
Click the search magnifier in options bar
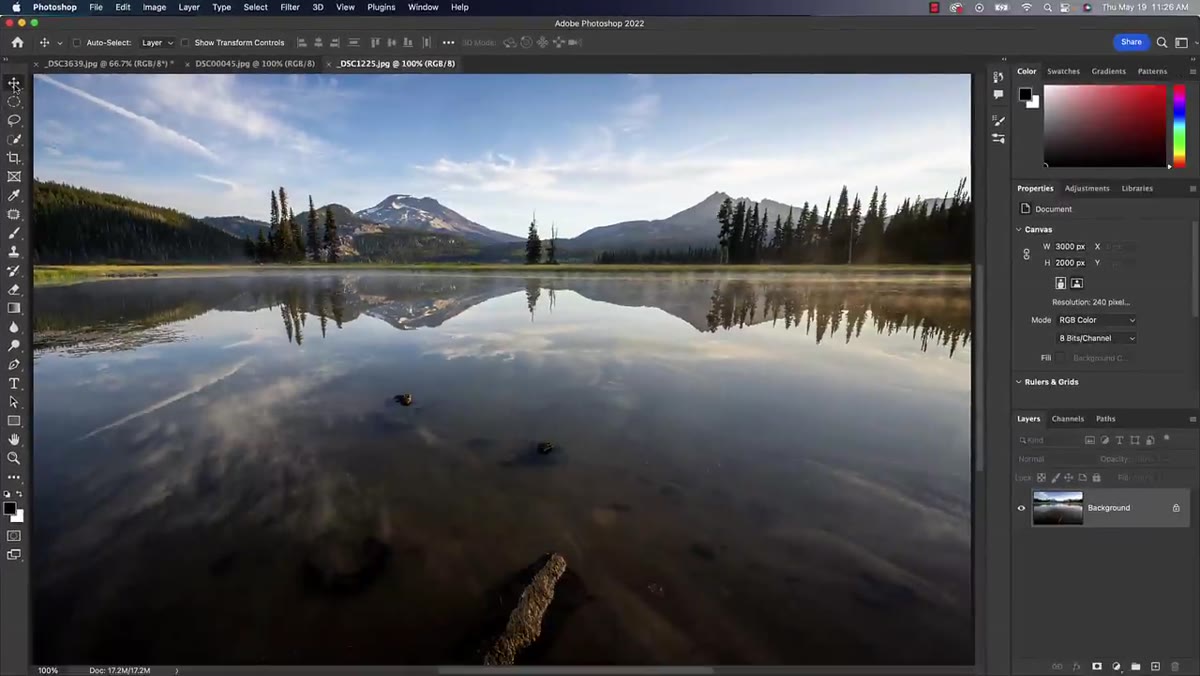[1162, 43]
